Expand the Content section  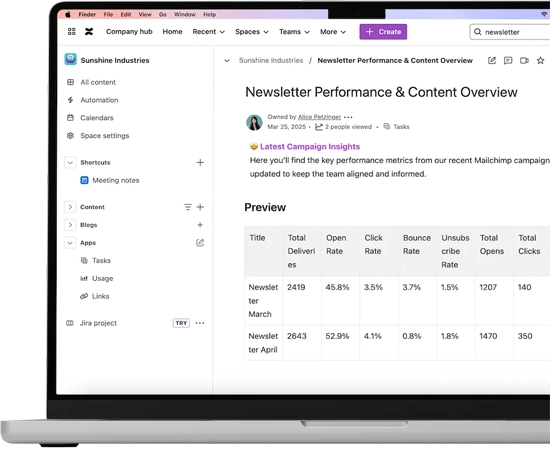pyautogui.click(x=70, y=207)
